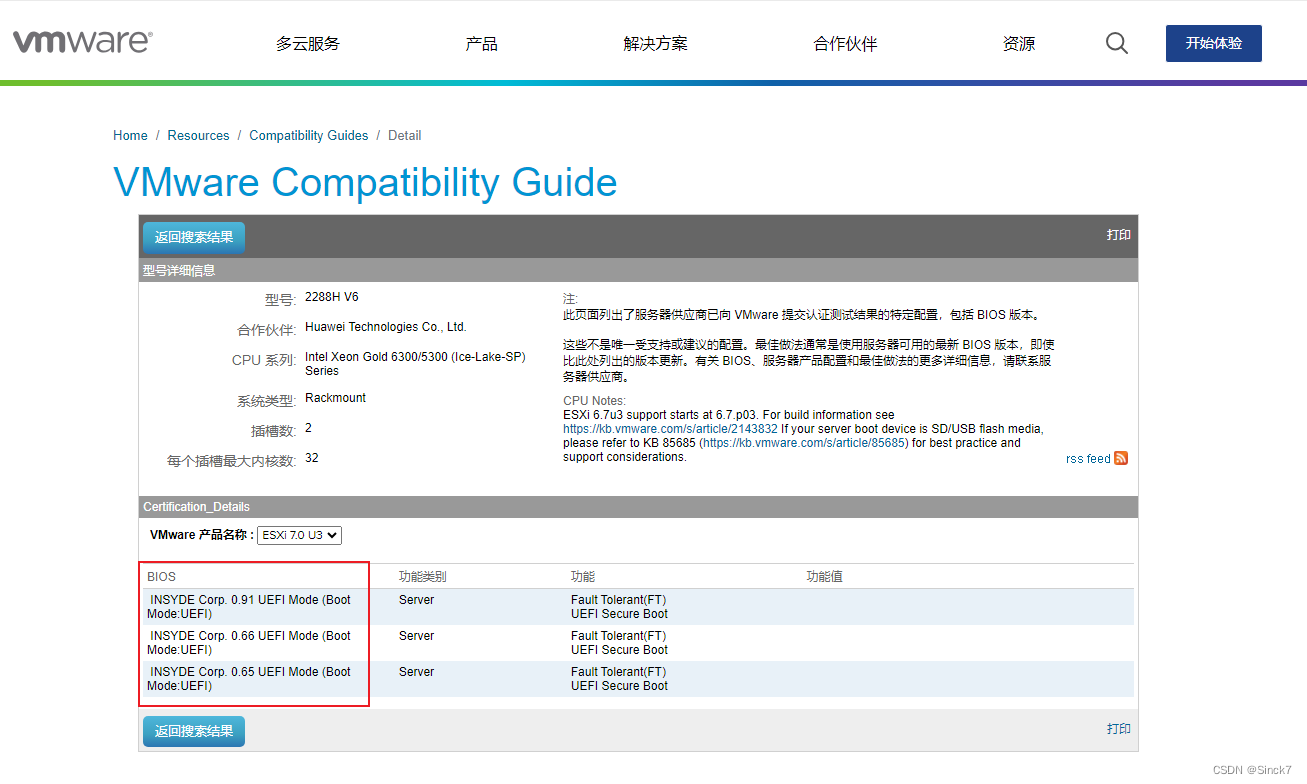The height and width of the screenshot is (784, 1307).
Task: Select the Intel Xeon Gold CPU series text
Action: pos(415,363)
